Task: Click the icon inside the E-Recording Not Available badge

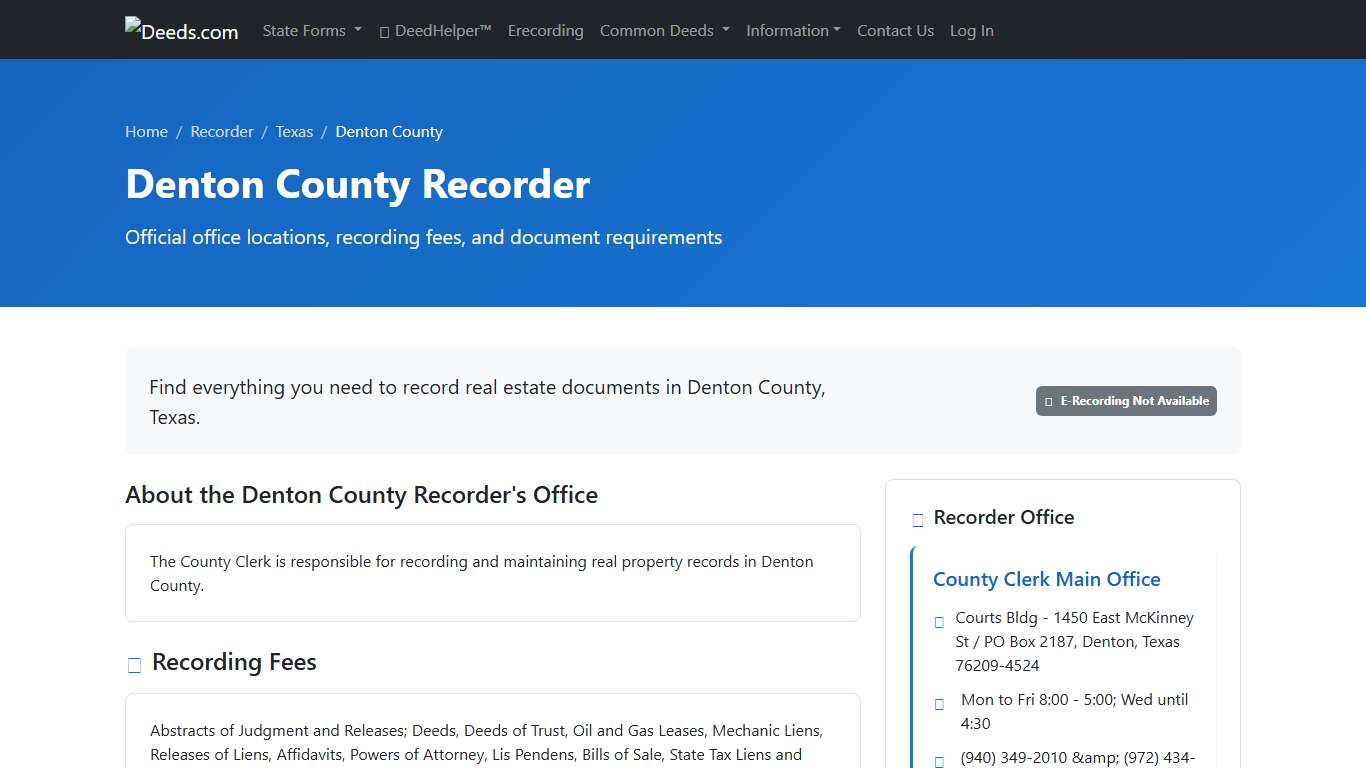Action: pos(1049,401)
